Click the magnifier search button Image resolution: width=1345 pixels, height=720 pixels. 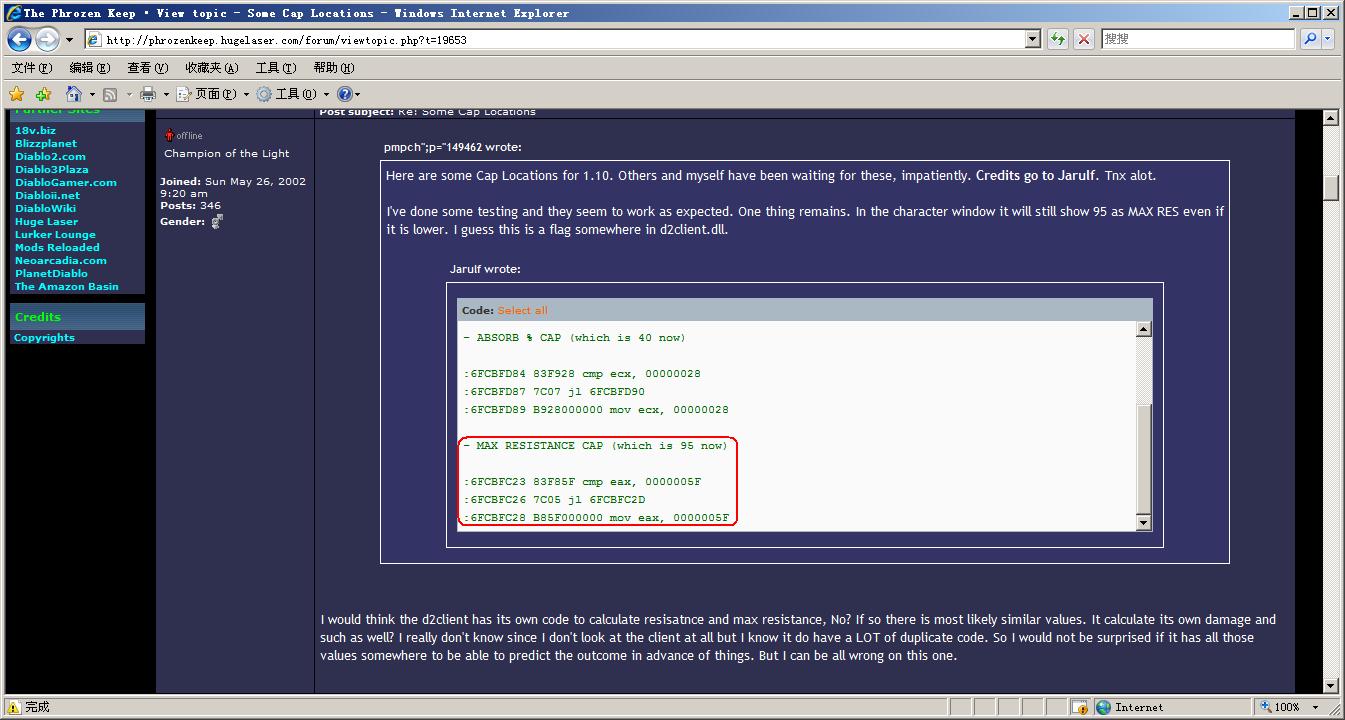tap(1310, 39)
